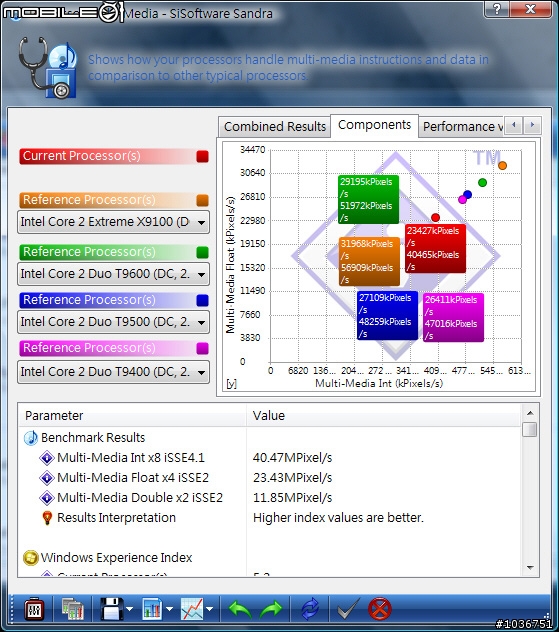This screenshot has width=559, height=632.
Task: Click the blue refresh arrows icon
Action: 310,609
